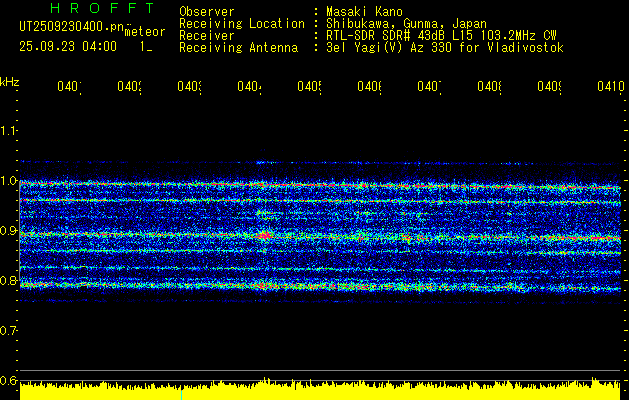Image resolution: width=629 pixels, height=400 pixels.
Task: Click the date stamp 25.09.23 04:00
Action: tap(68, 47)
